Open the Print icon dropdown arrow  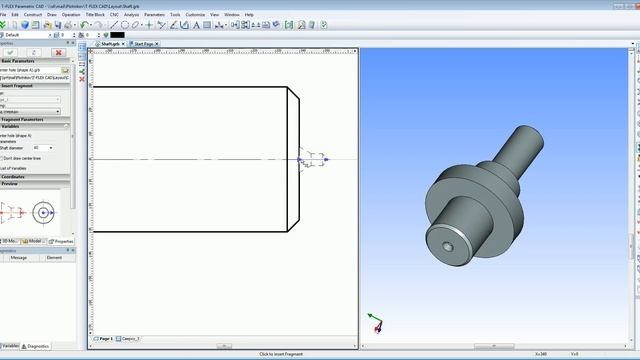(x=74, y=25)
